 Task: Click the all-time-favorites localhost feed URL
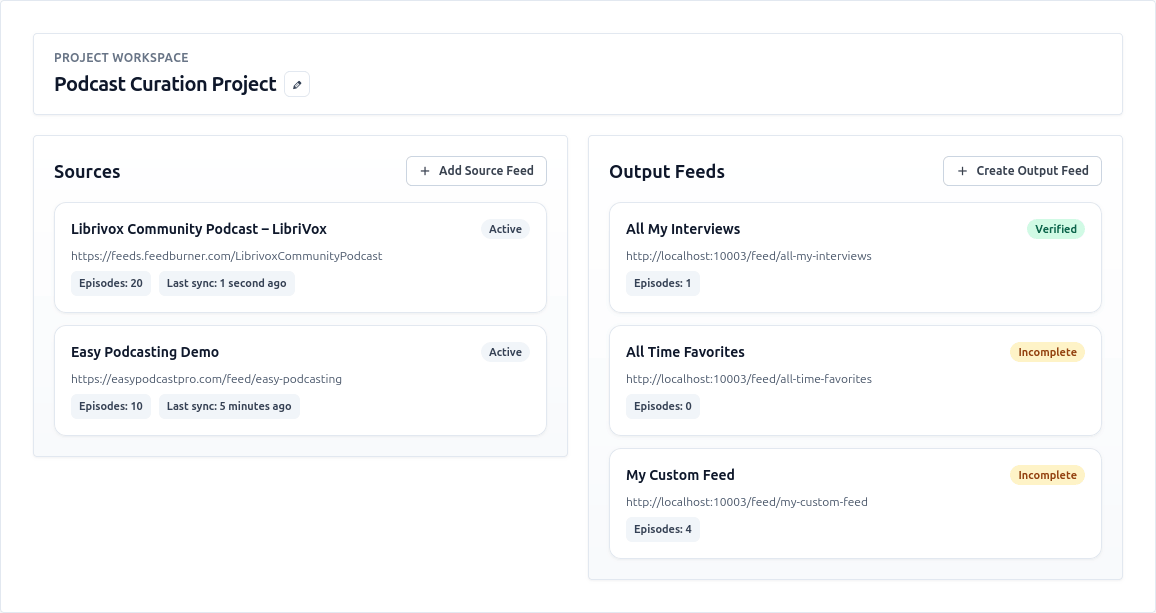[x=748, y=379]
